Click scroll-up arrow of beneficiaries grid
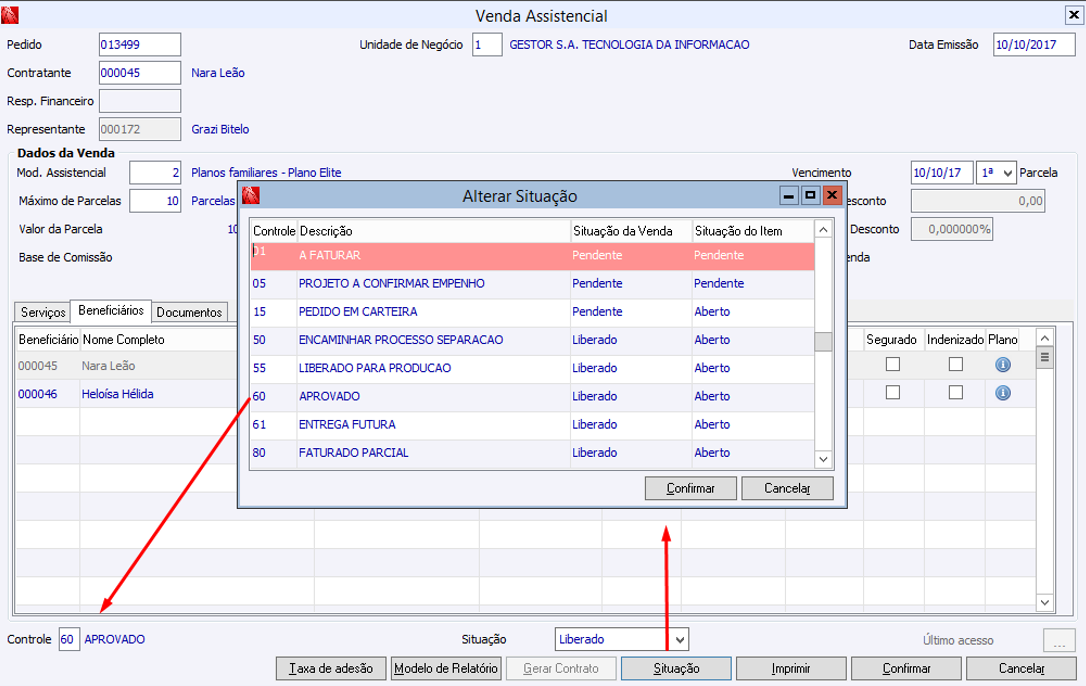Image resolution: width=1086 pixels, height=686 pixels. (x=1044, y=338)
